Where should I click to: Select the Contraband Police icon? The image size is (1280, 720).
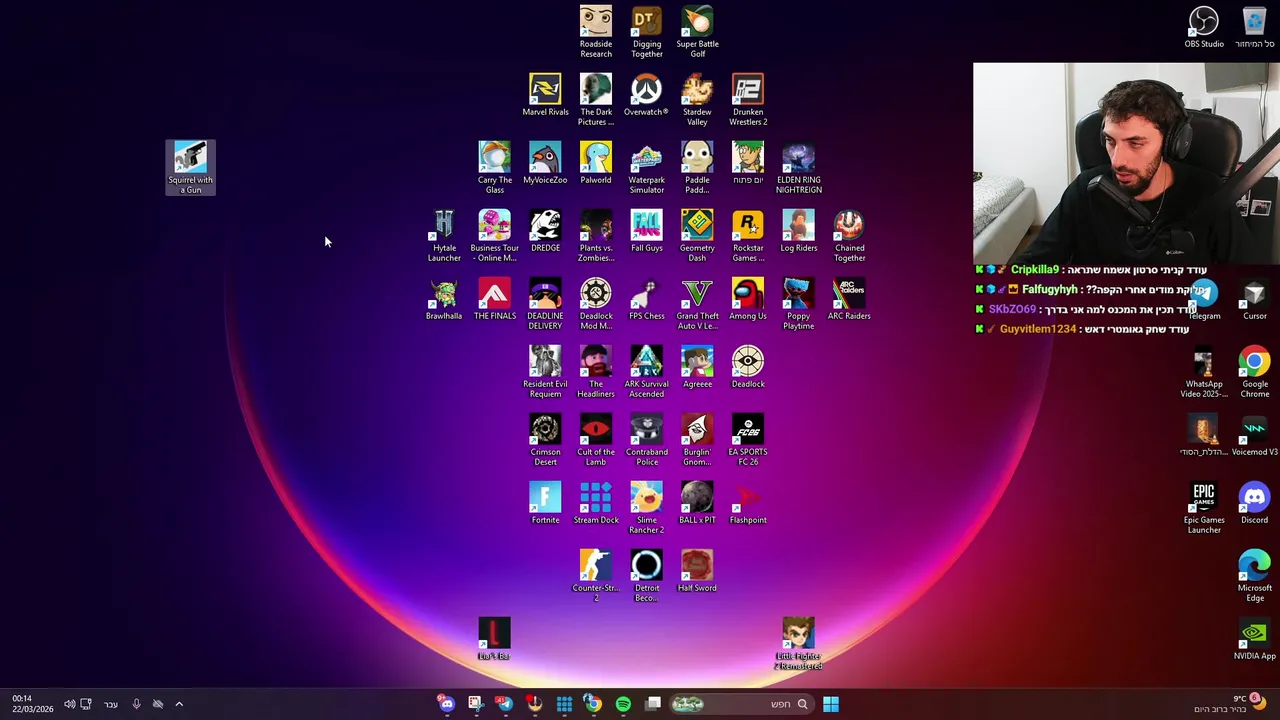point(647,440)
